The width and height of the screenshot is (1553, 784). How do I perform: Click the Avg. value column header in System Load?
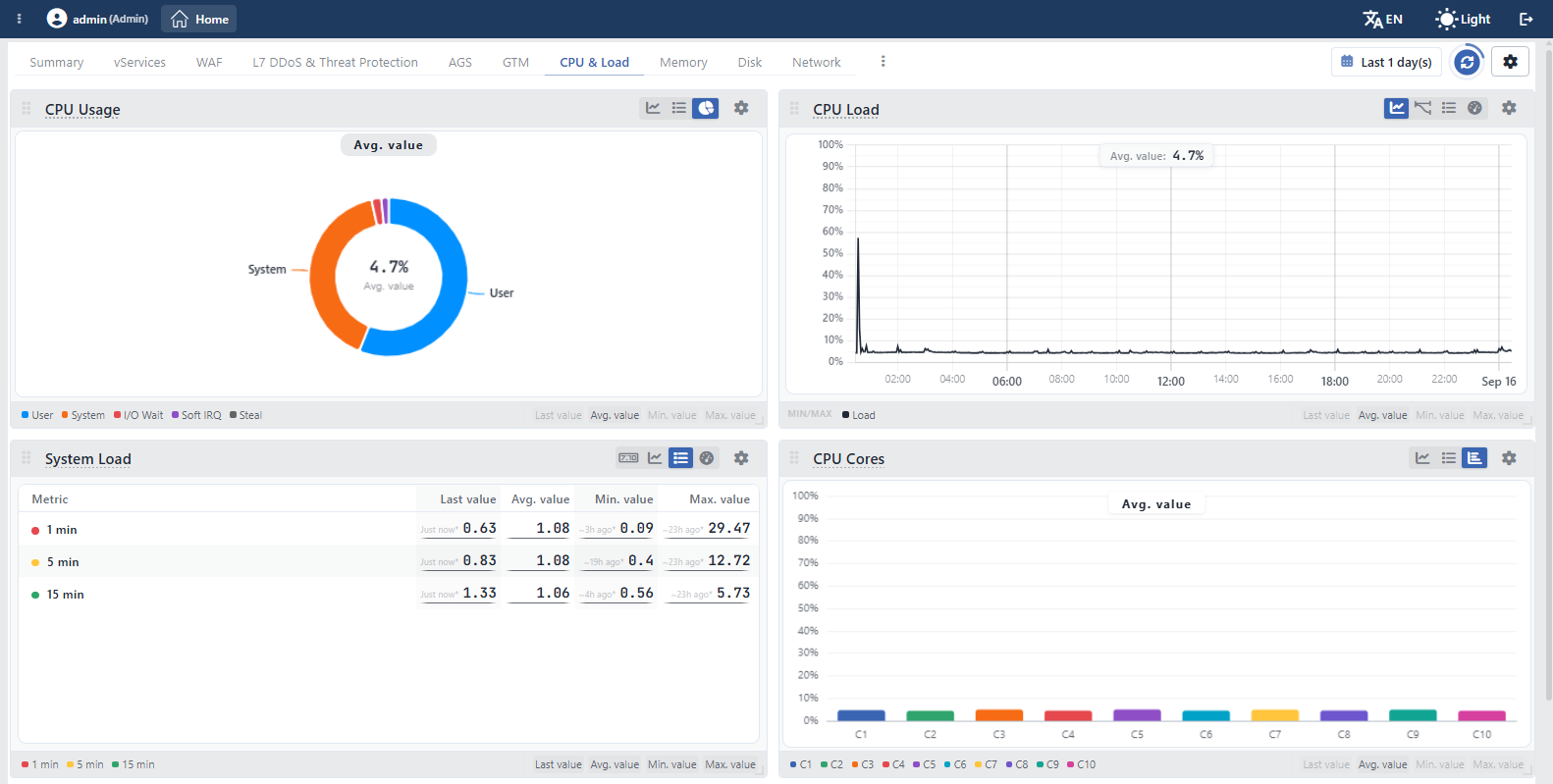(x=540, y=498)
